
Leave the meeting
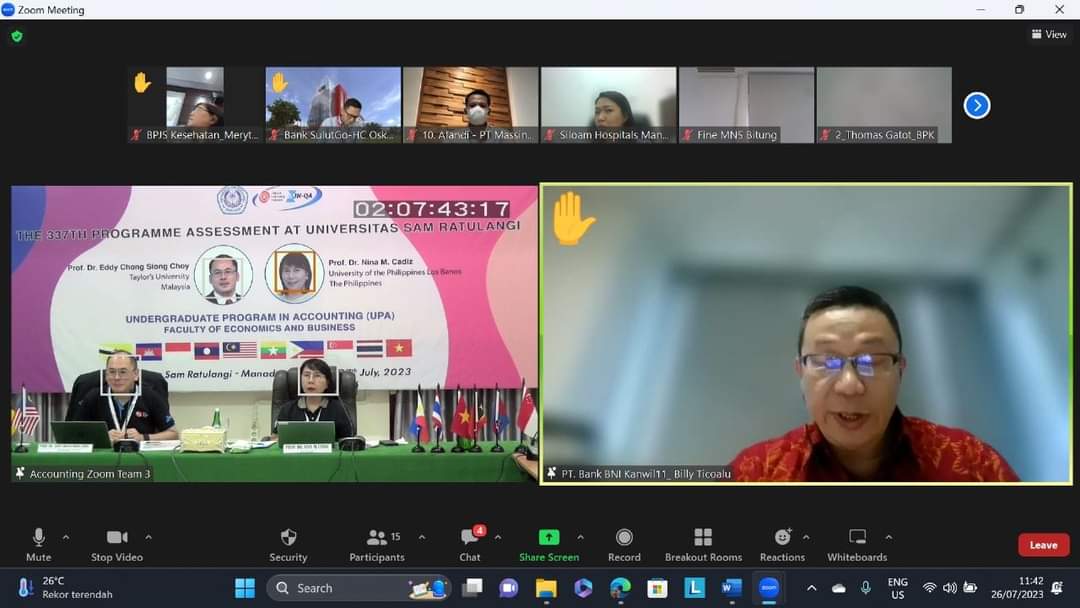[x=1043, y=545]
